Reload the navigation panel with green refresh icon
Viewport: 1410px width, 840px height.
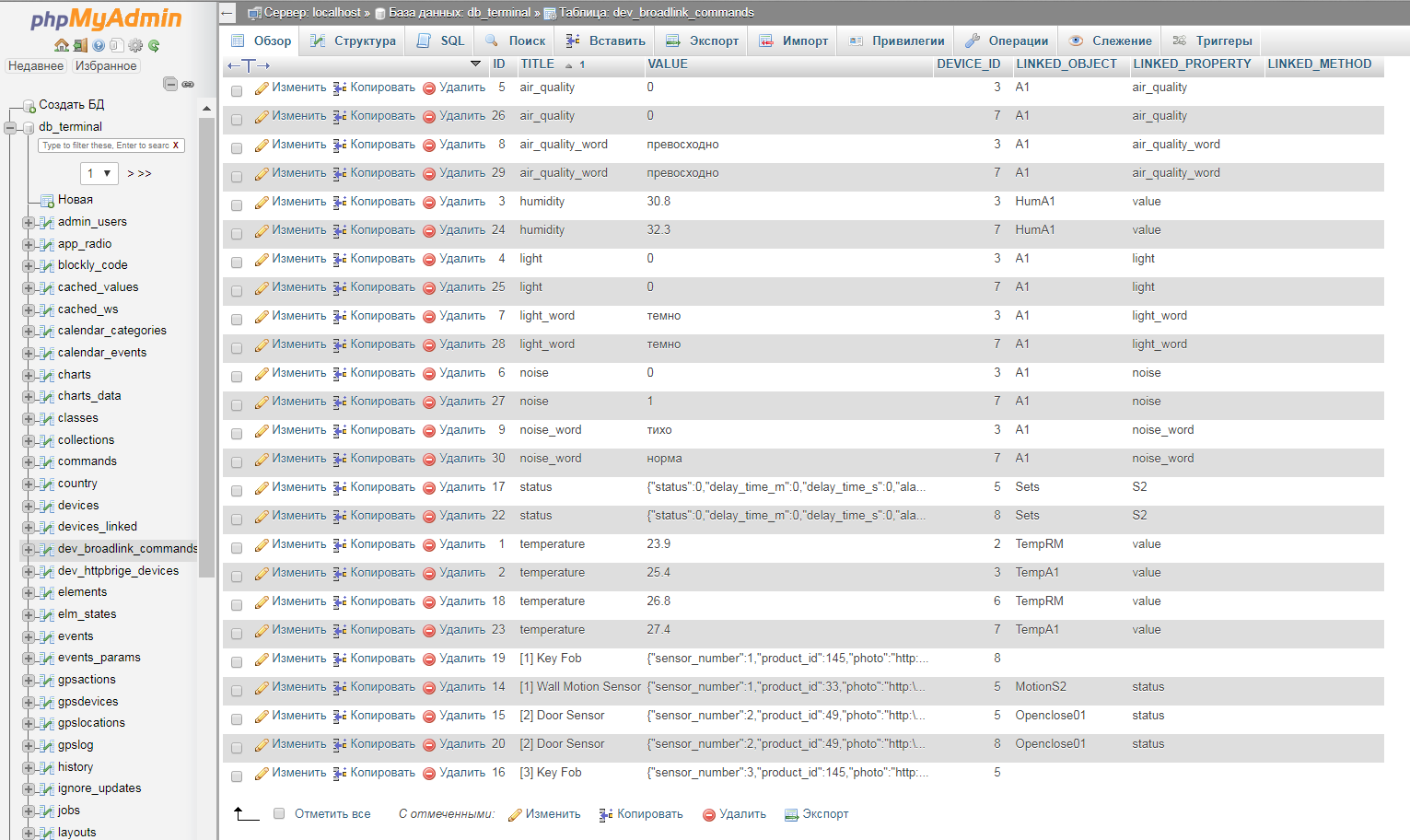click(x=154, y=45)
